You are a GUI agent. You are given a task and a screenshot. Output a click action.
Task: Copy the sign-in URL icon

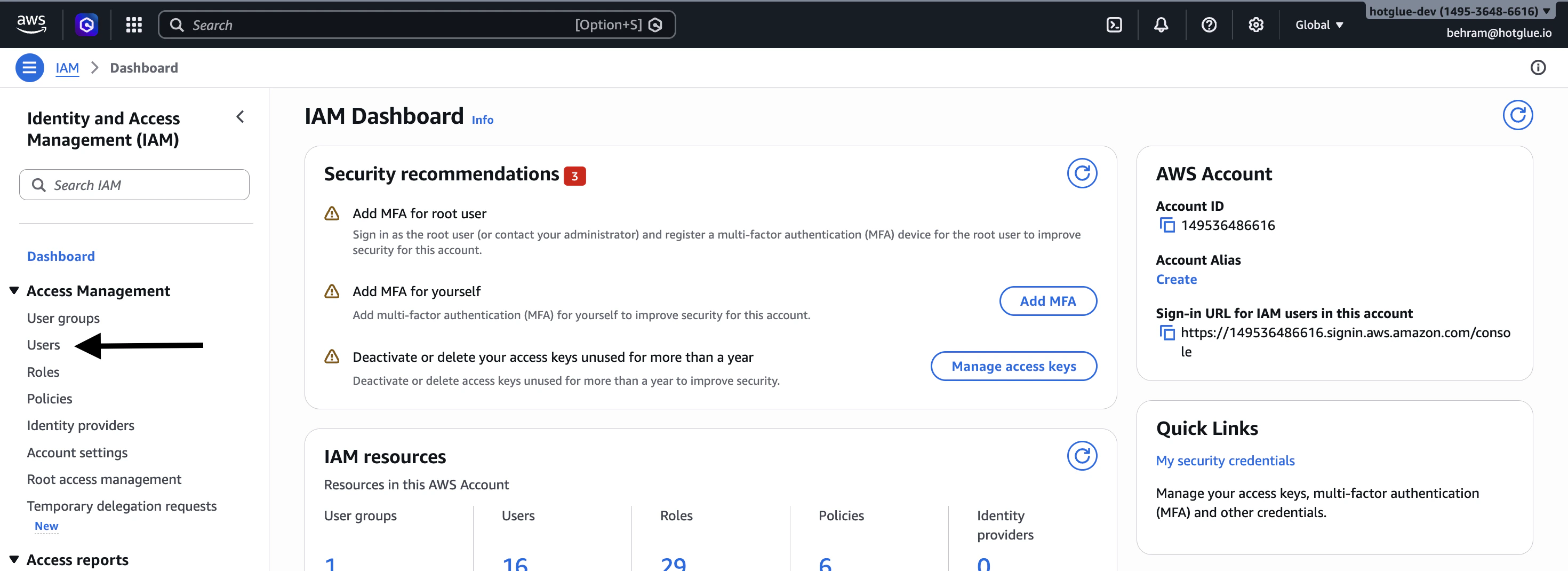tap(1167, 332)
